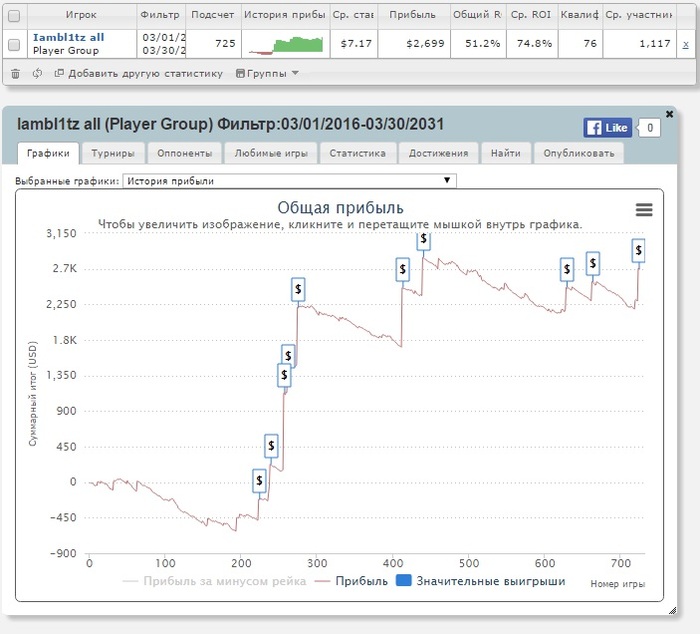The width and height of the screenshot is (700, 634).
Task: Click the '74.8%' ROI value
Action: click(x=534, y=44)
